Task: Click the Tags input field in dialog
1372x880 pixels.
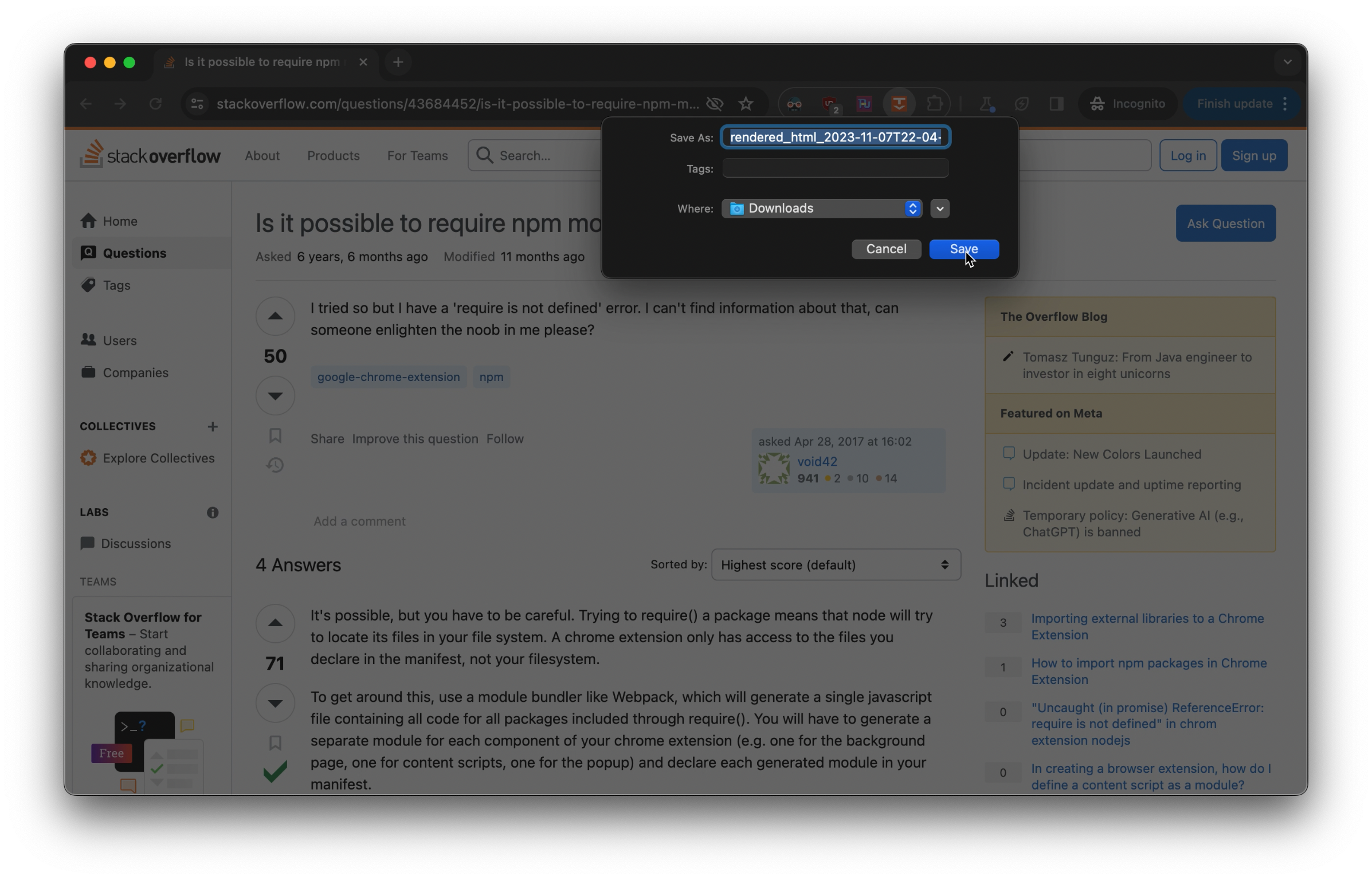Action: tap(835, 168)
